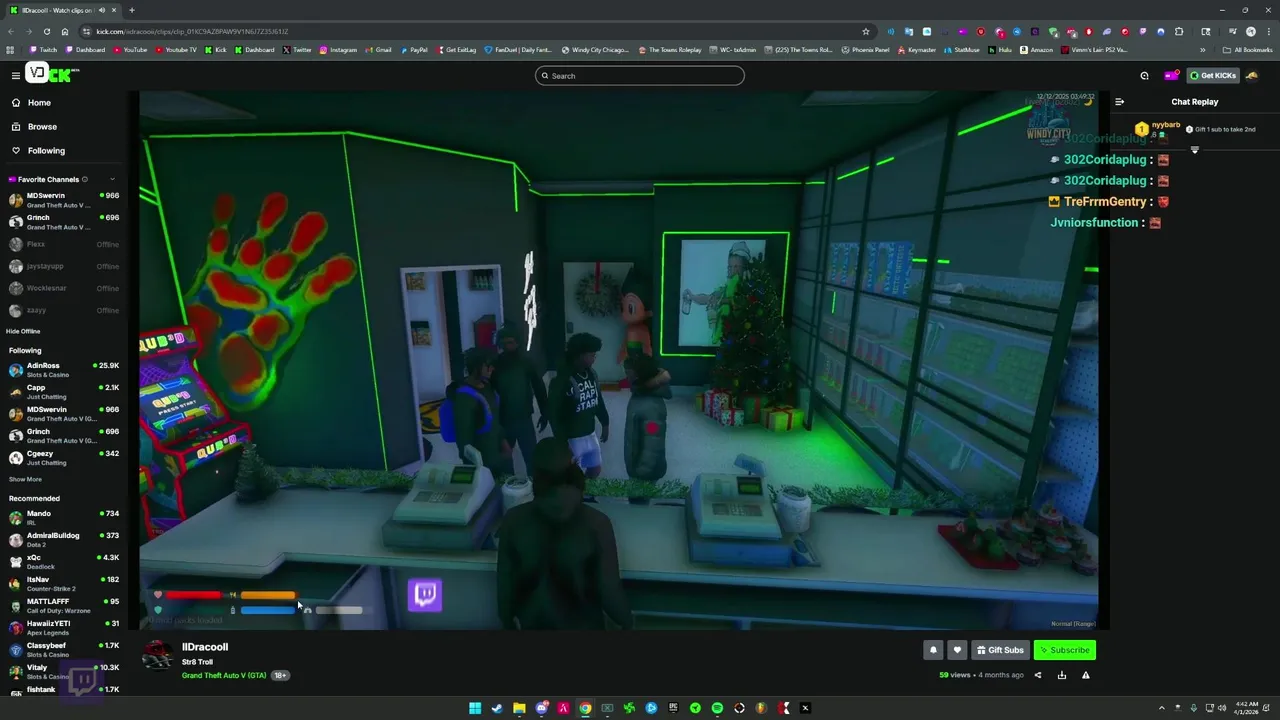The width and height of the screenshot is (1280, 720).
Task: Collapse the Favorite Channels section
Action: pos(112,180)
